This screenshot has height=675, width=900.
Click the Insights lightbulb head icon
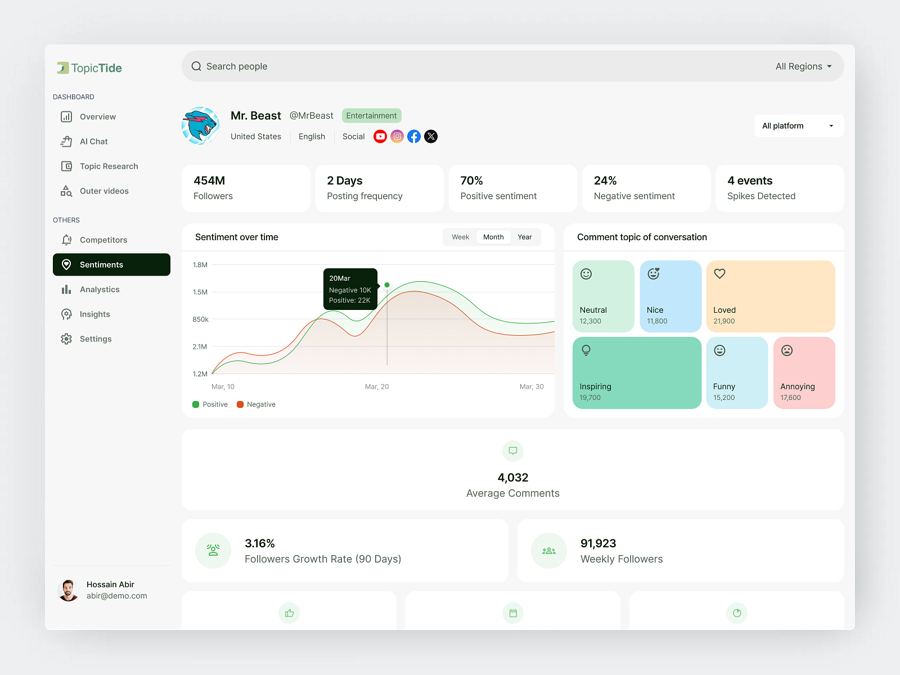[x=67, y=314]
